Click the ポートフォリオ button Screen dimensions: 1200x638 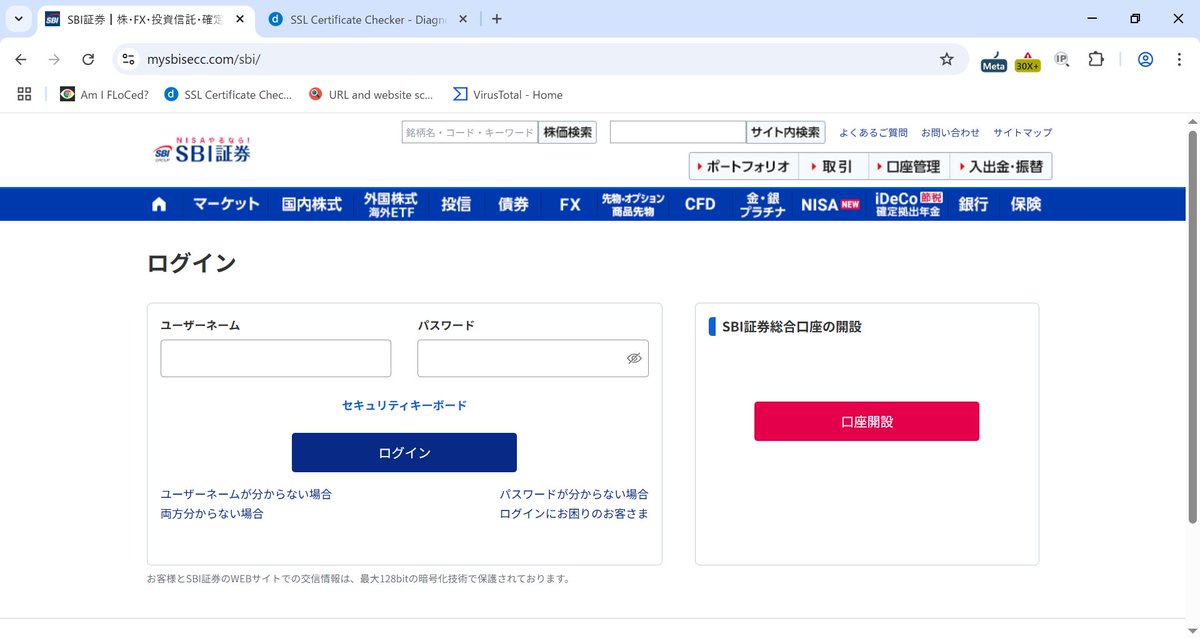click(x=743, y=166)
